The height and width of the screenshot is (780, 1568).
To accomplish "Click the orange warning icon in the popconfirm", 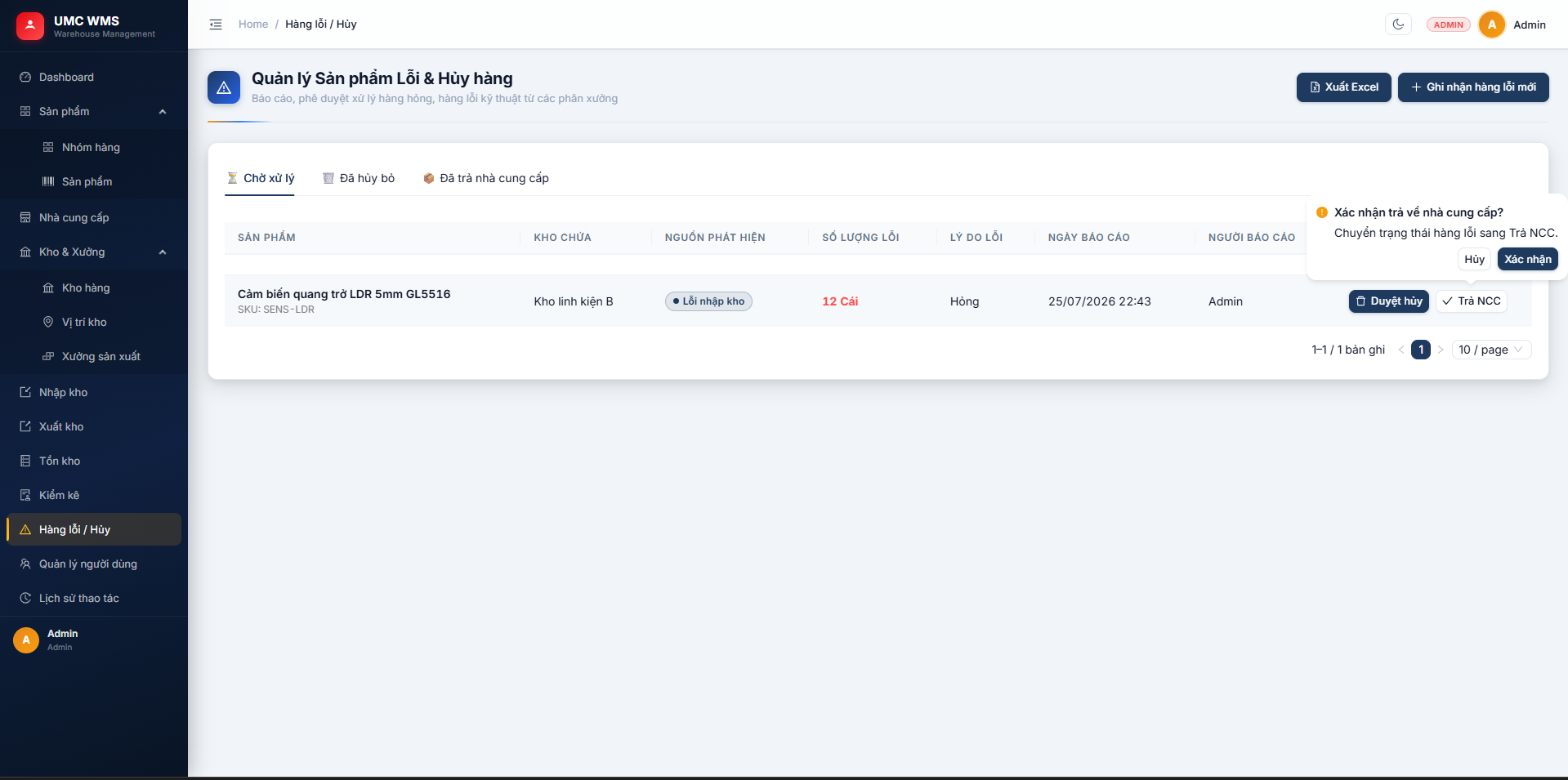I will point(1321,212).
